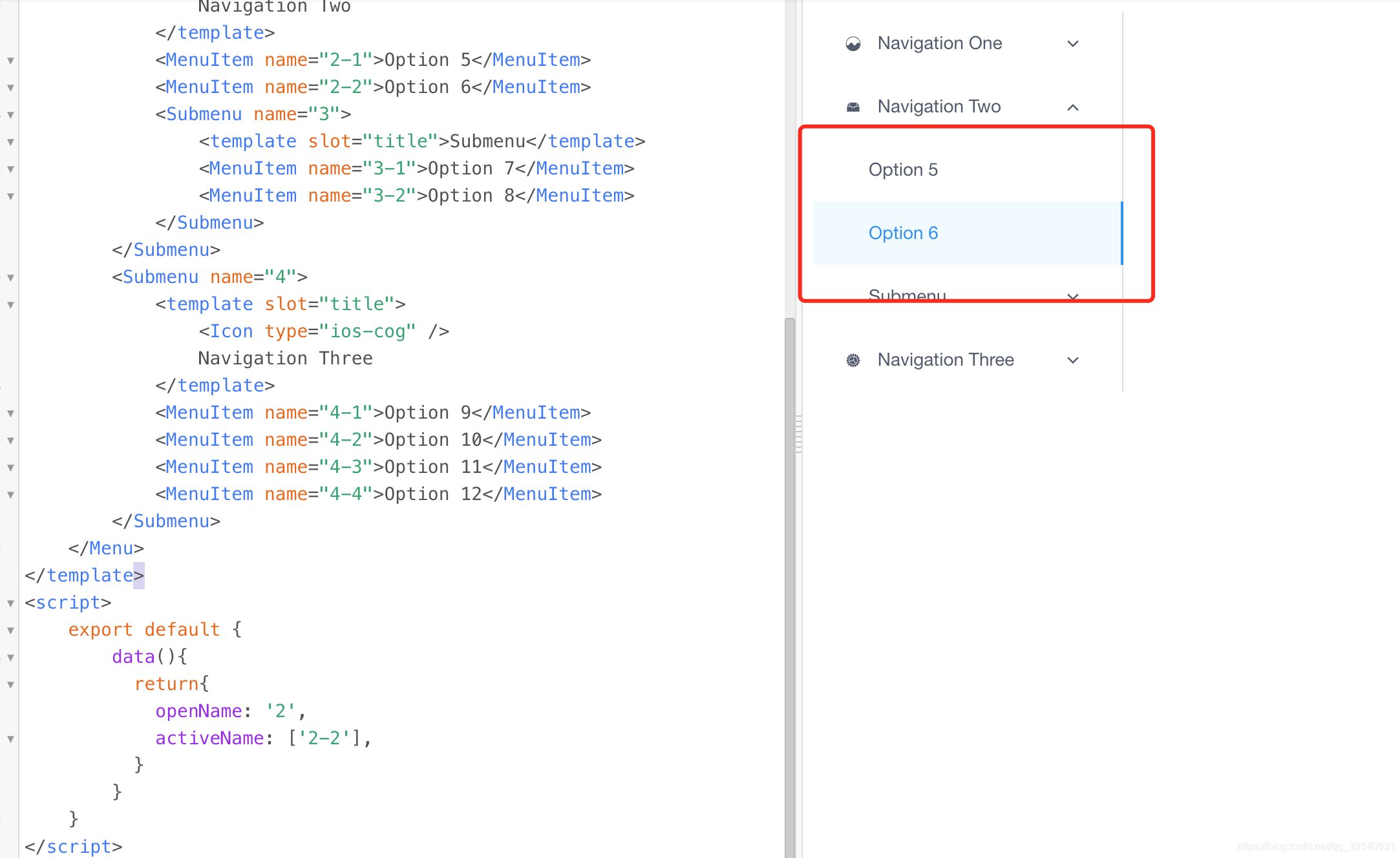Viewport: 1400px width, 858px height.
Task: Open the Navigation Three menu title
Action: pos(946,360)
